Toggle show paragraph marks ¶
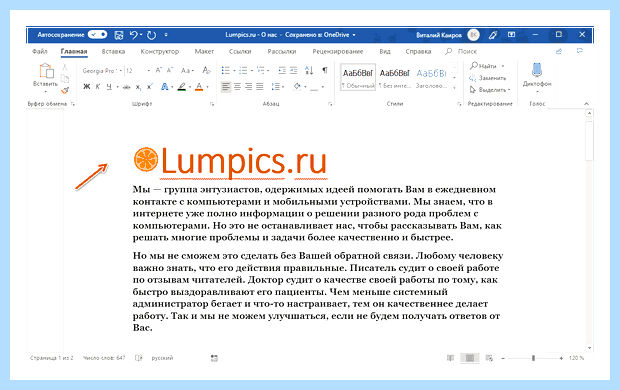 pos(325,70)
